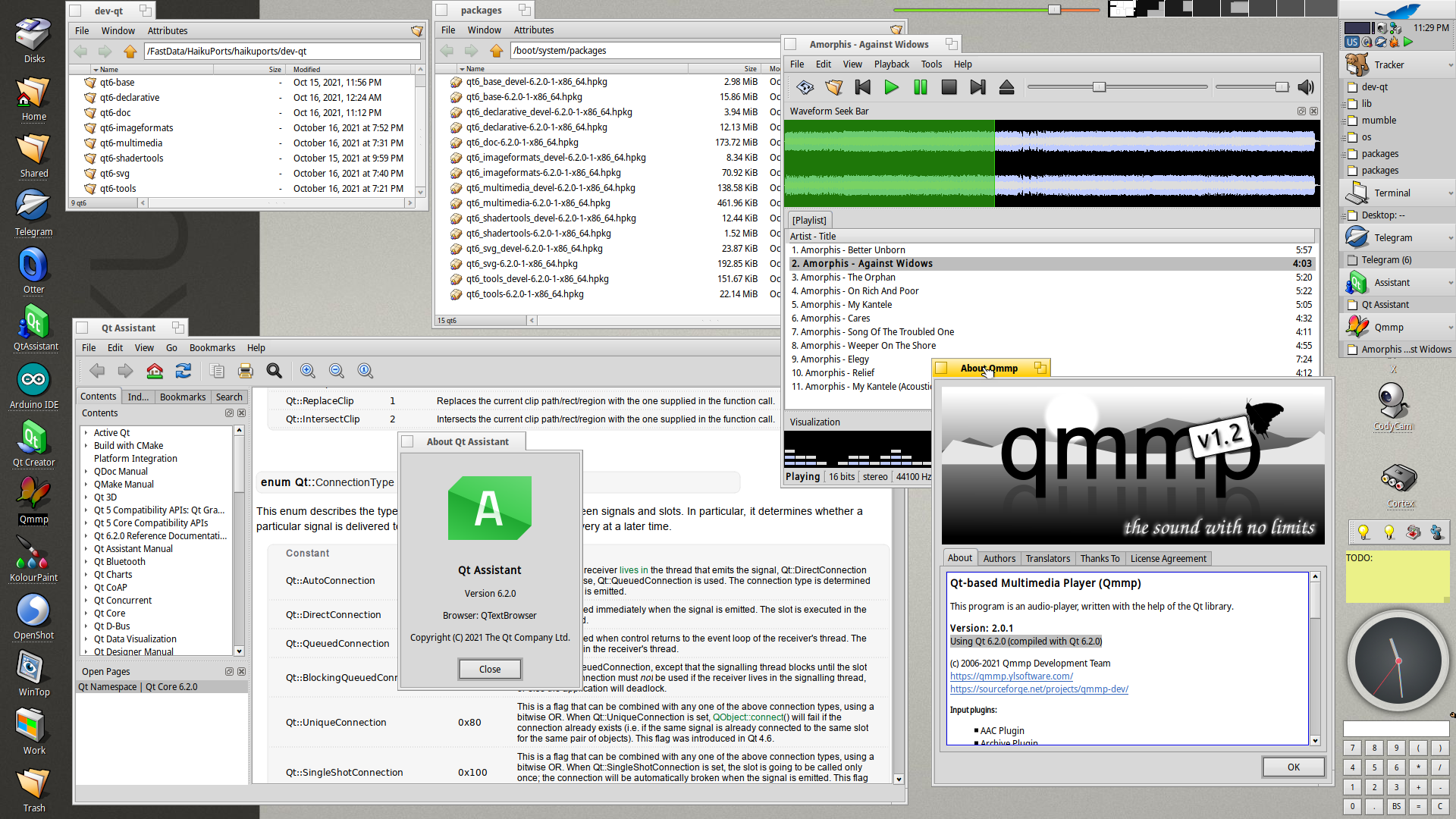Viewport: 1456px width, 819px height.
Task: Mute audio with Qmmp speaker icon
Action: point(1306,87)
